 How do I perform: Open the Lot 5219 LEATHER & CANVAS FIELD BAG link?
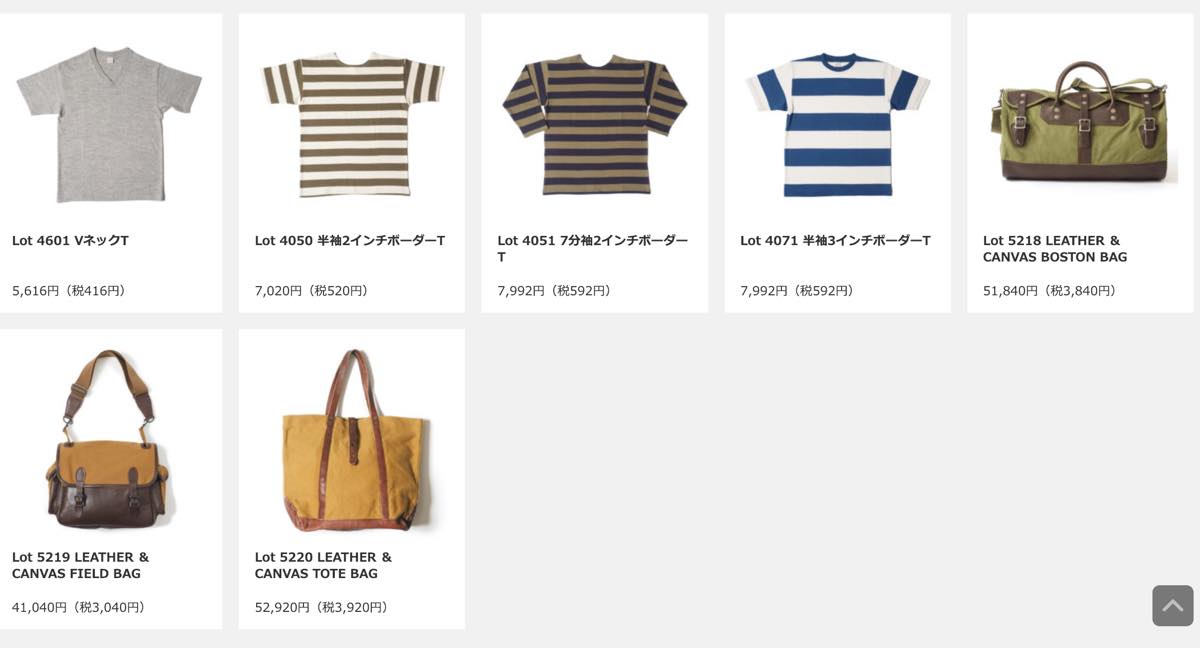(x=81, y=565)
